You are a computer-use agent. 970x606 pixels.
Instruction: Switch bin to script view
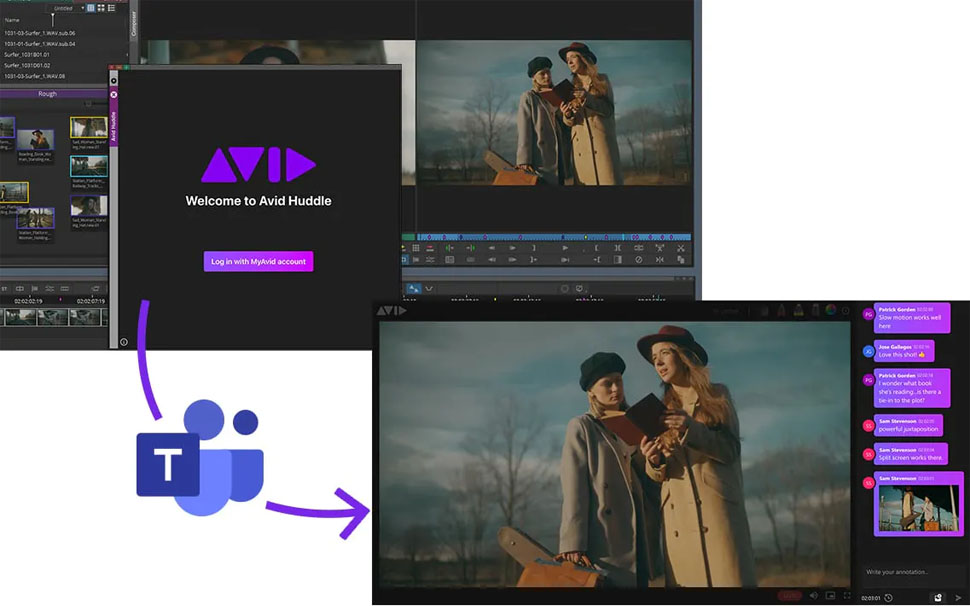112,8
